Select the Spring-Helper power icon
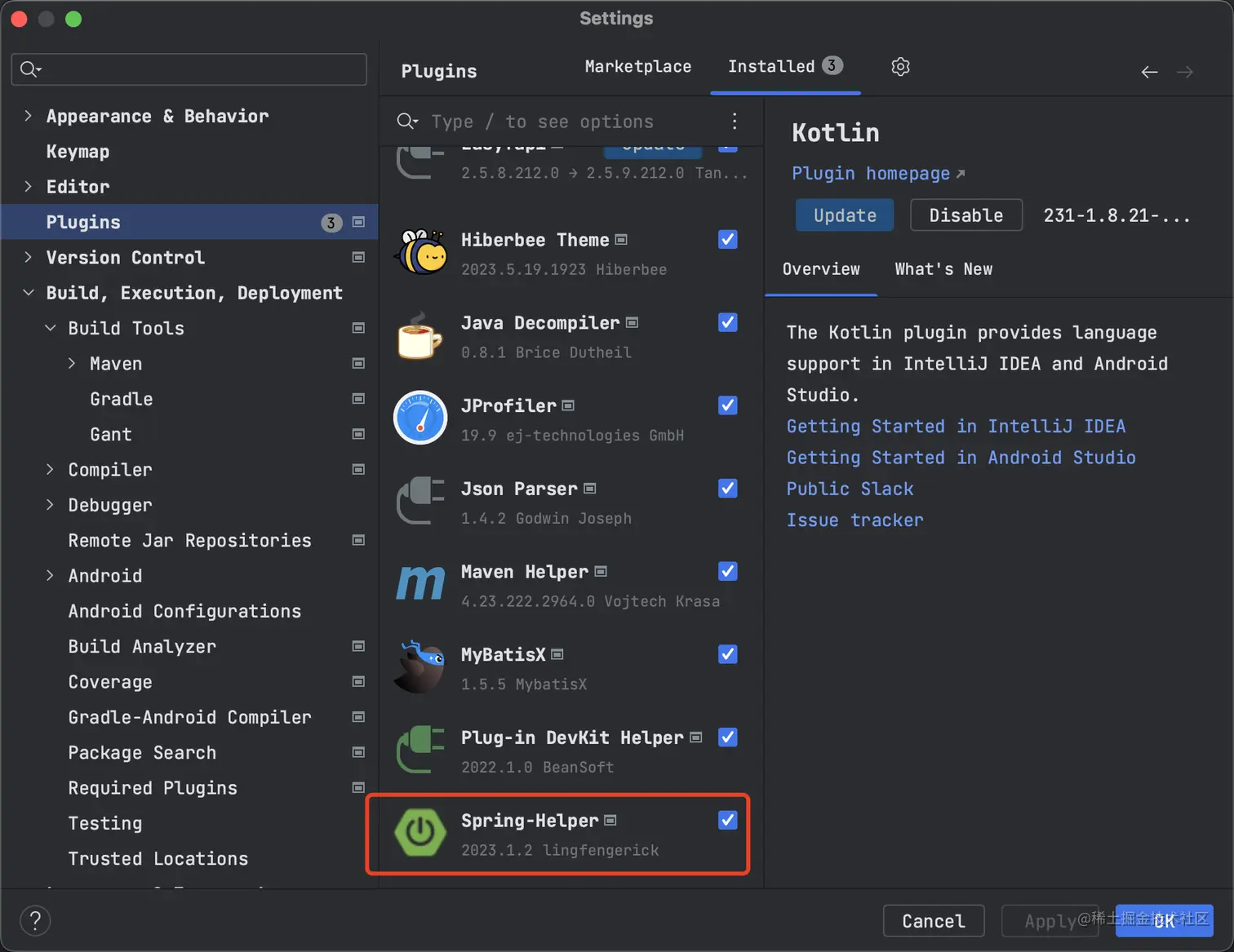This screenshot has width=1234, height=952. coord(420,833)
